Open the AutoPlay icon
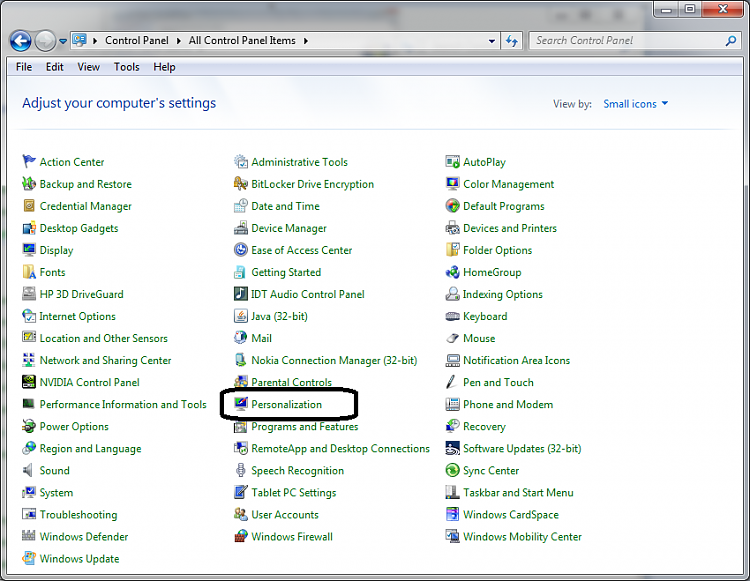 (x=452, y=162)
